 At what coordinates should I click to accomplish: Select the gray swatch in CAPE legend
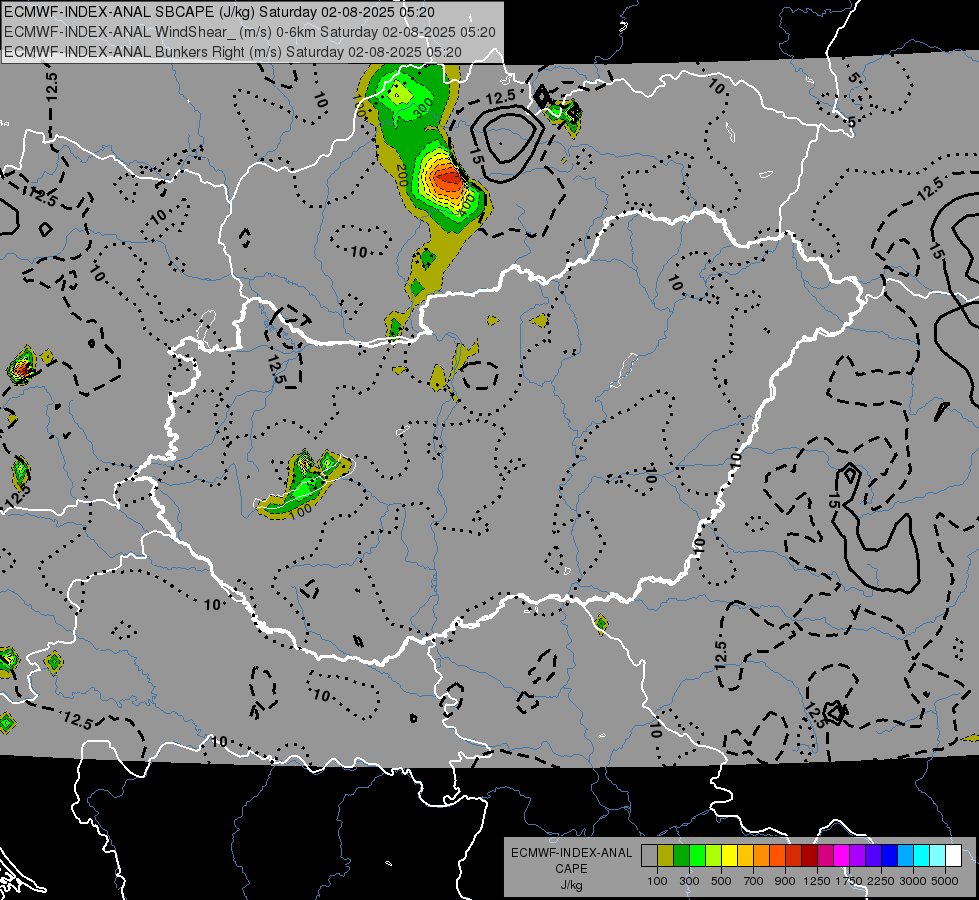[x=649, y=856]
